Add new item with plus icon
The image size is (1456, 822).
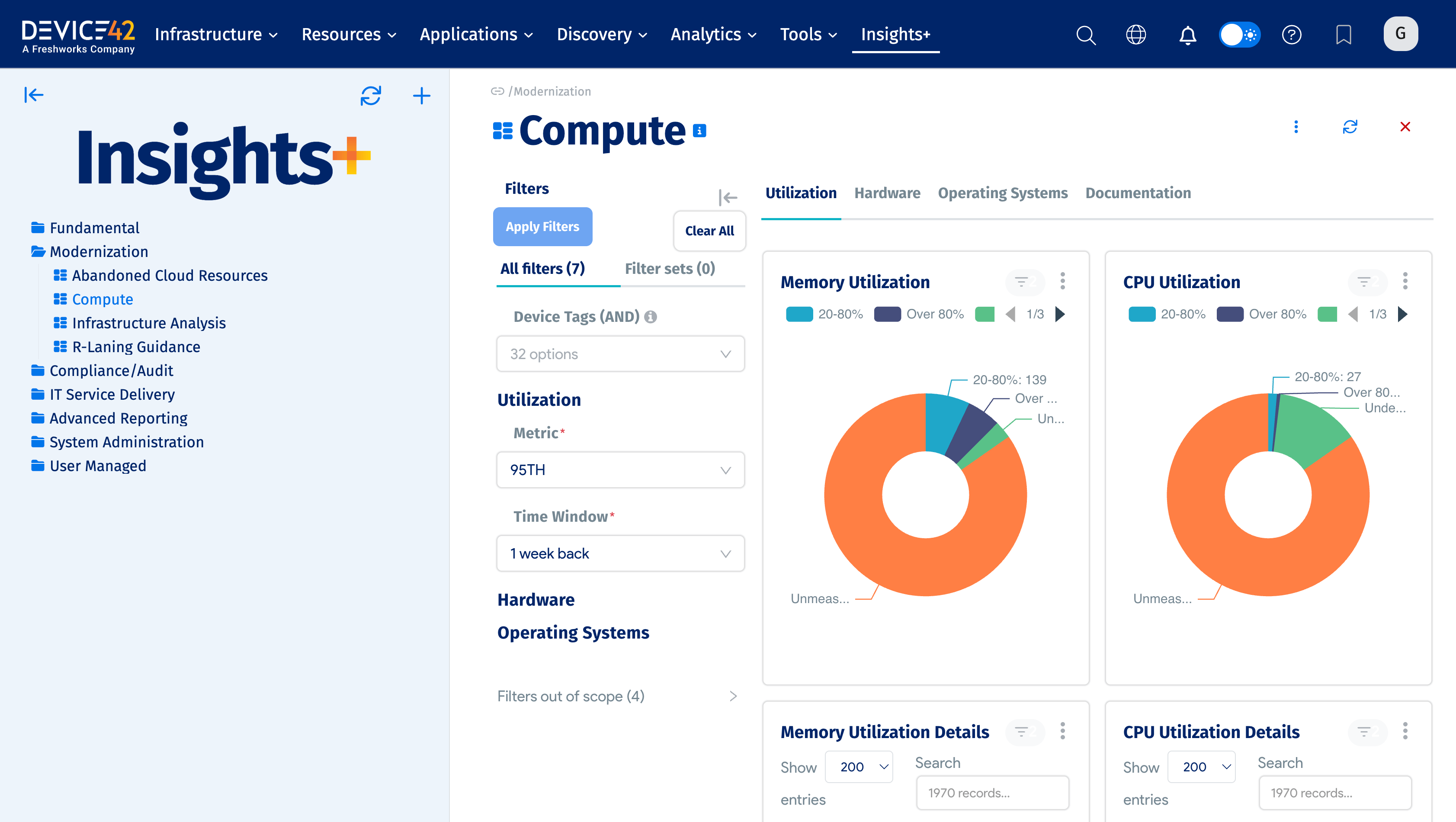coord(422,96)
